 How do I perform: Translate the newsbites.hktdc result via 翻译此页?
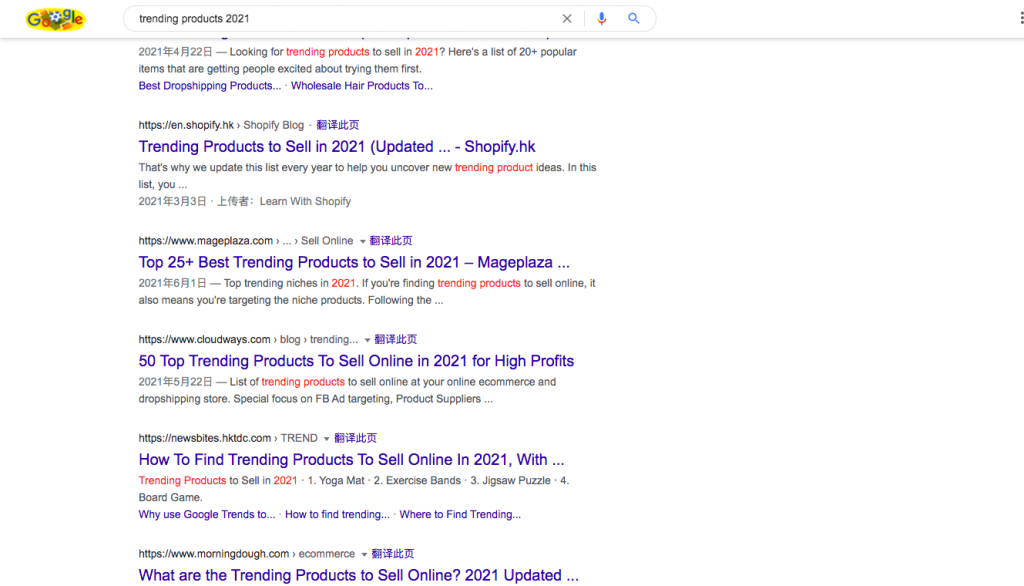[355, 438]
